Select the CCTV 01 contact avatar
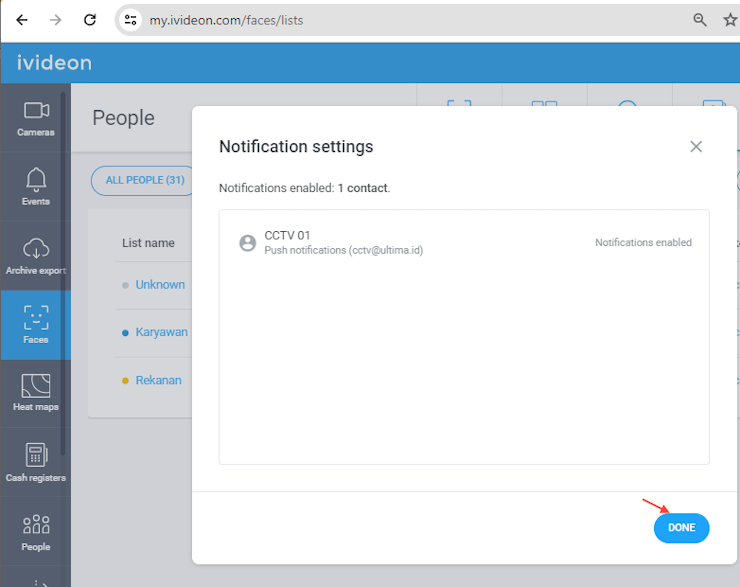Viewport: 740px width, 587px height. (248, 243)
